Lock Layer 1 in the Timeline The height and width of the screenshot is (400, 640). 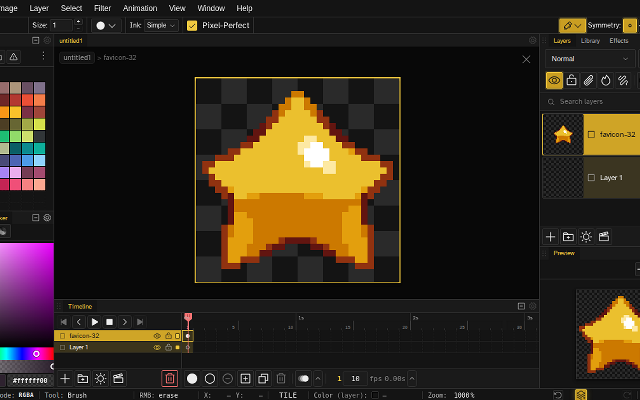168,347
